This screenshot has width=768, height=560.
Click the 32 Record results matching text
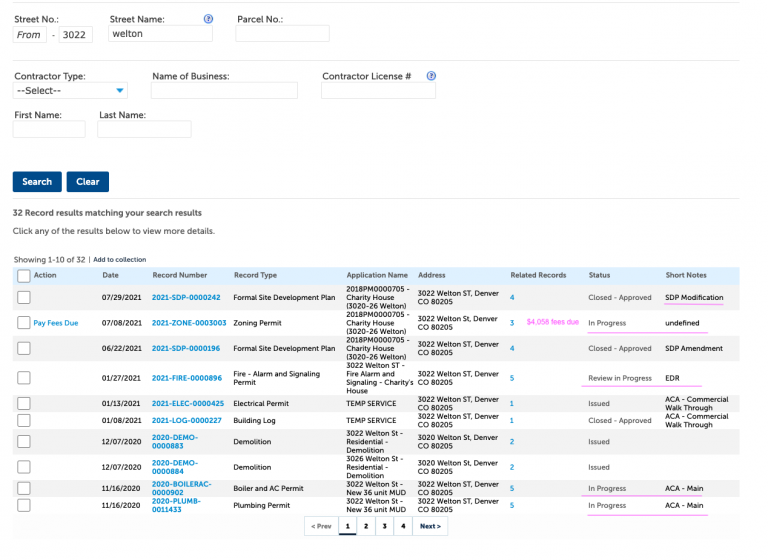click(107, 213)
